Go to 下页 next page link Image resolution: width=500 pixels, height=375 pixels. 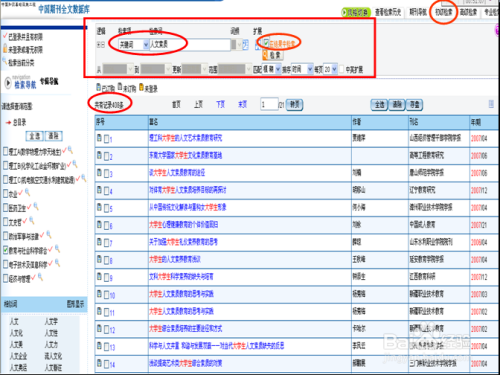coord(220,105)
